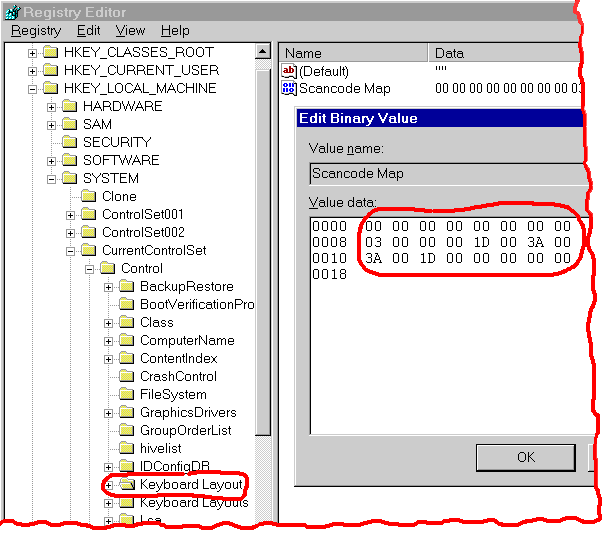Click the Data column header

(x=504, y=53)
